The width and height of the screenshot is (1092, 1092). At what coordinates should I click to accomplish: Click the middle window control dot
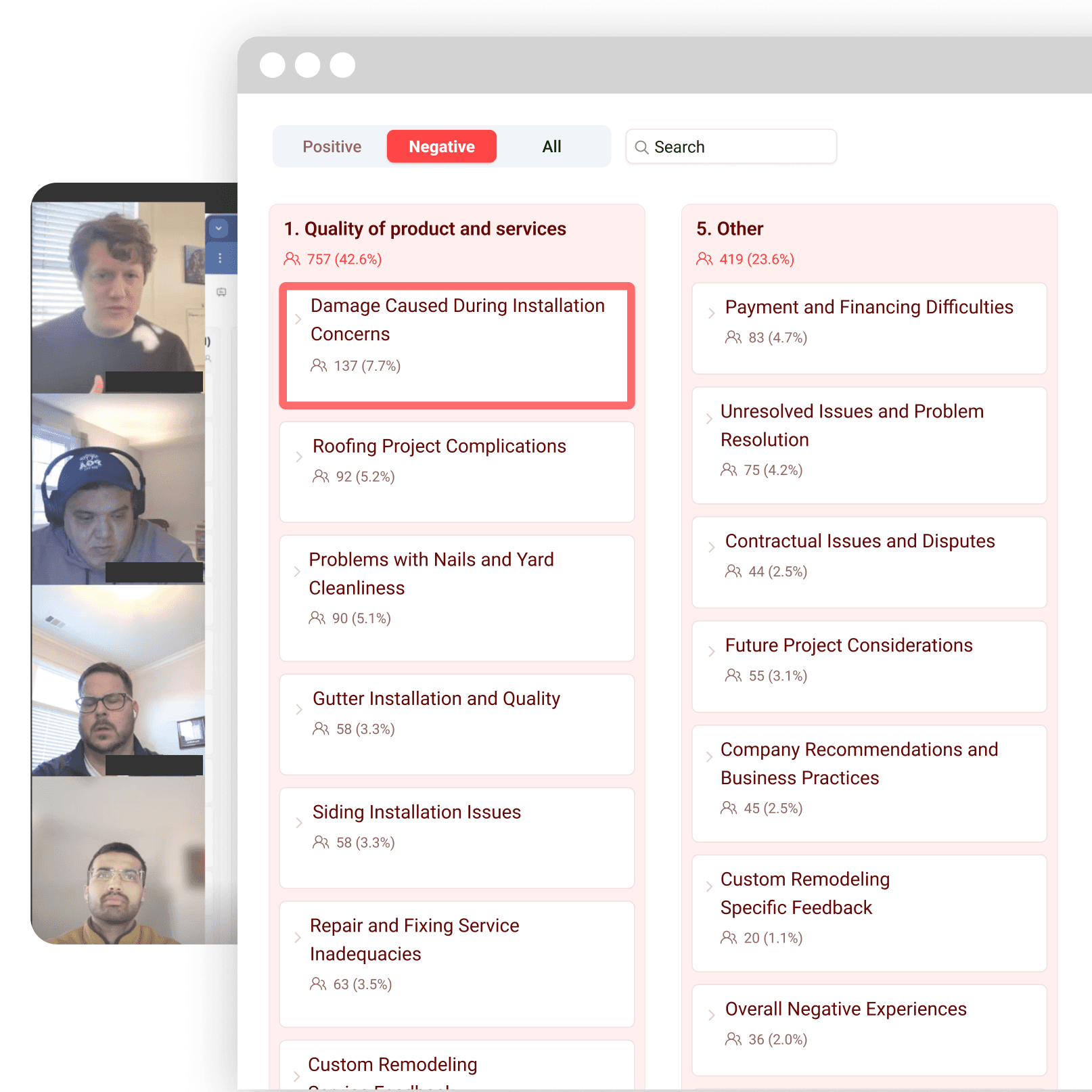click(308, 65)
